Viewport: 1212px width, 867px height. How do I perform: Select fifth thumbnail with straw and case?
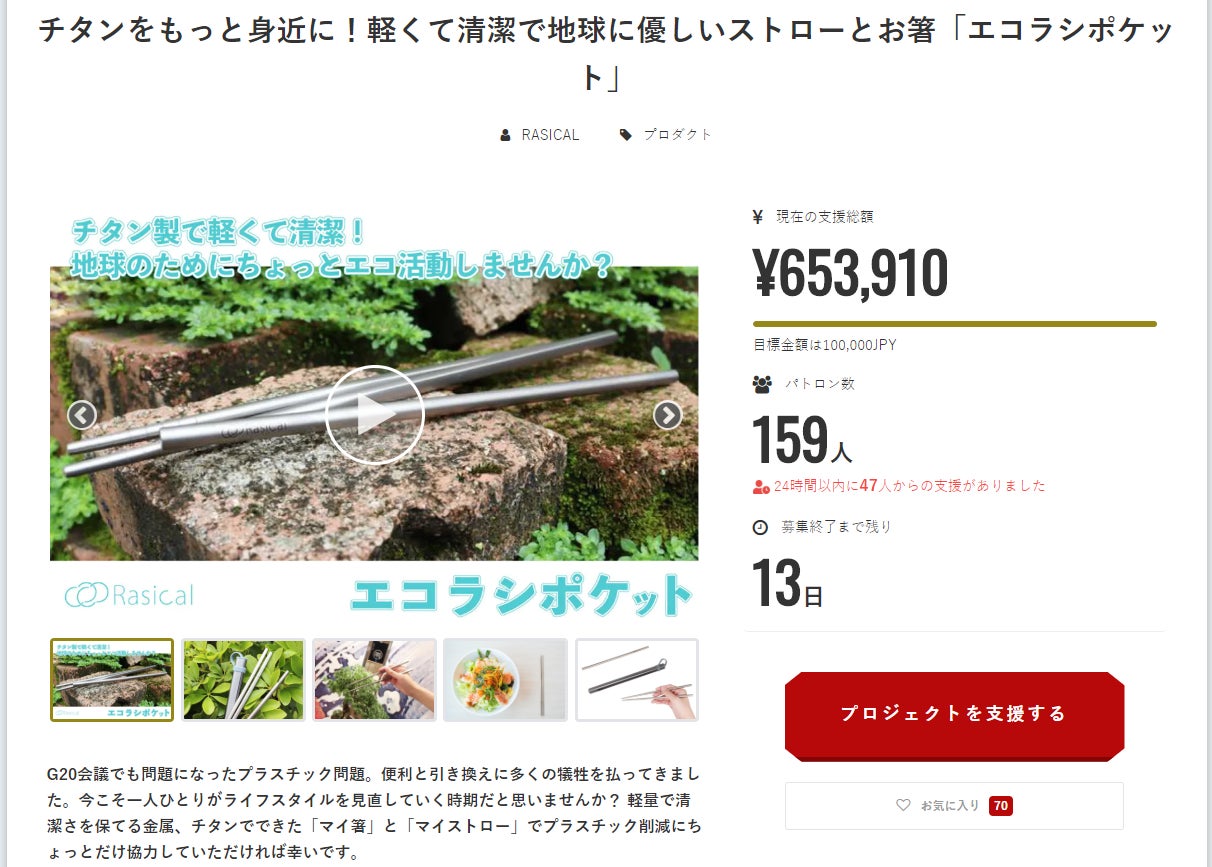(637, 680)
